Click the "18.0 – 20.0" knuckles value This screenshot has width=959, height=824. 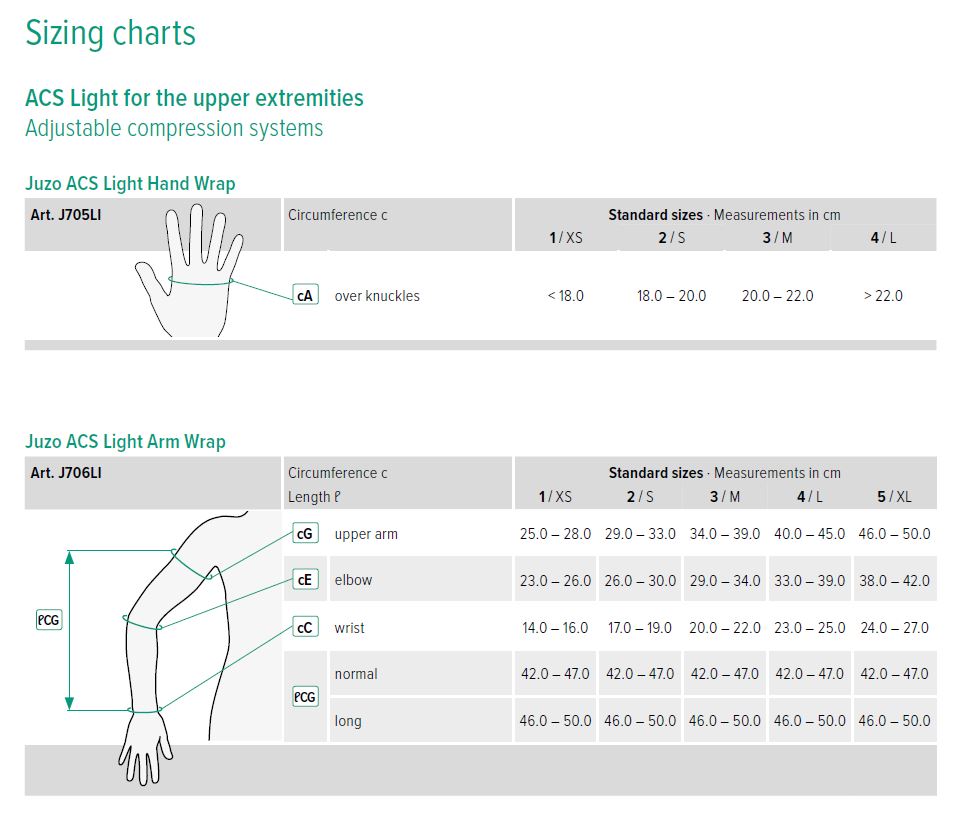672,296
